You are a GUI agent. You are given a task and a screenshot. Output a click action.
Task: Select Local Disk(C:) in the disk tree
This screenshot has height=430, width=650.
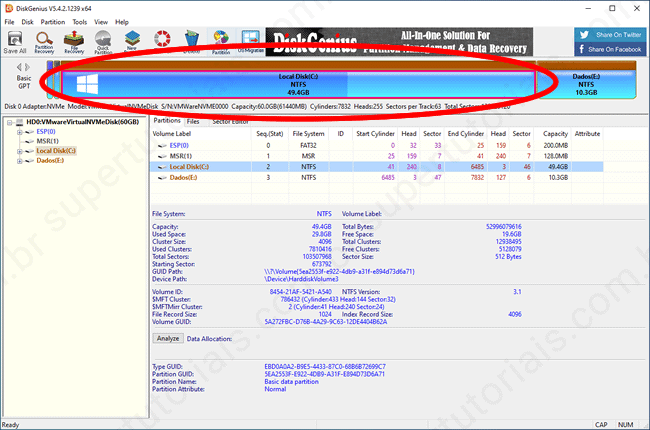point(56,151)
